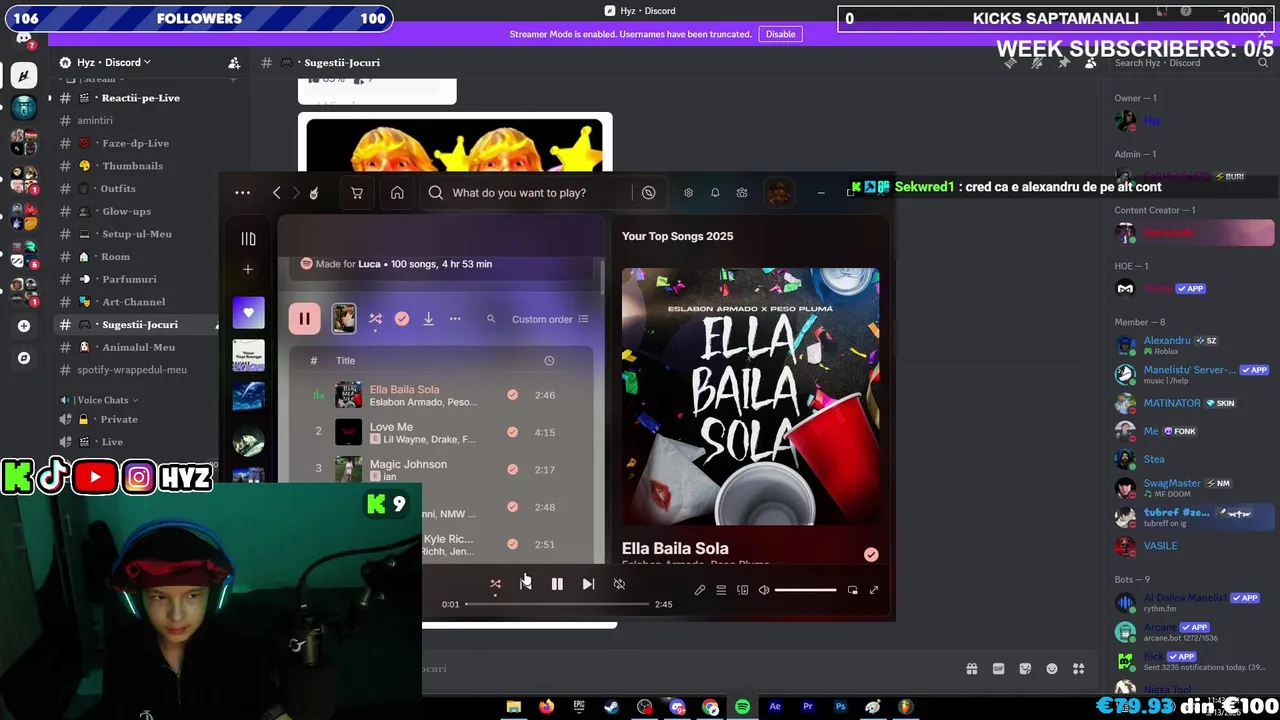Toggle saved checkmark for the 2:48 track
This screenshot has height=720, width=1280.
tap(513, 507)
